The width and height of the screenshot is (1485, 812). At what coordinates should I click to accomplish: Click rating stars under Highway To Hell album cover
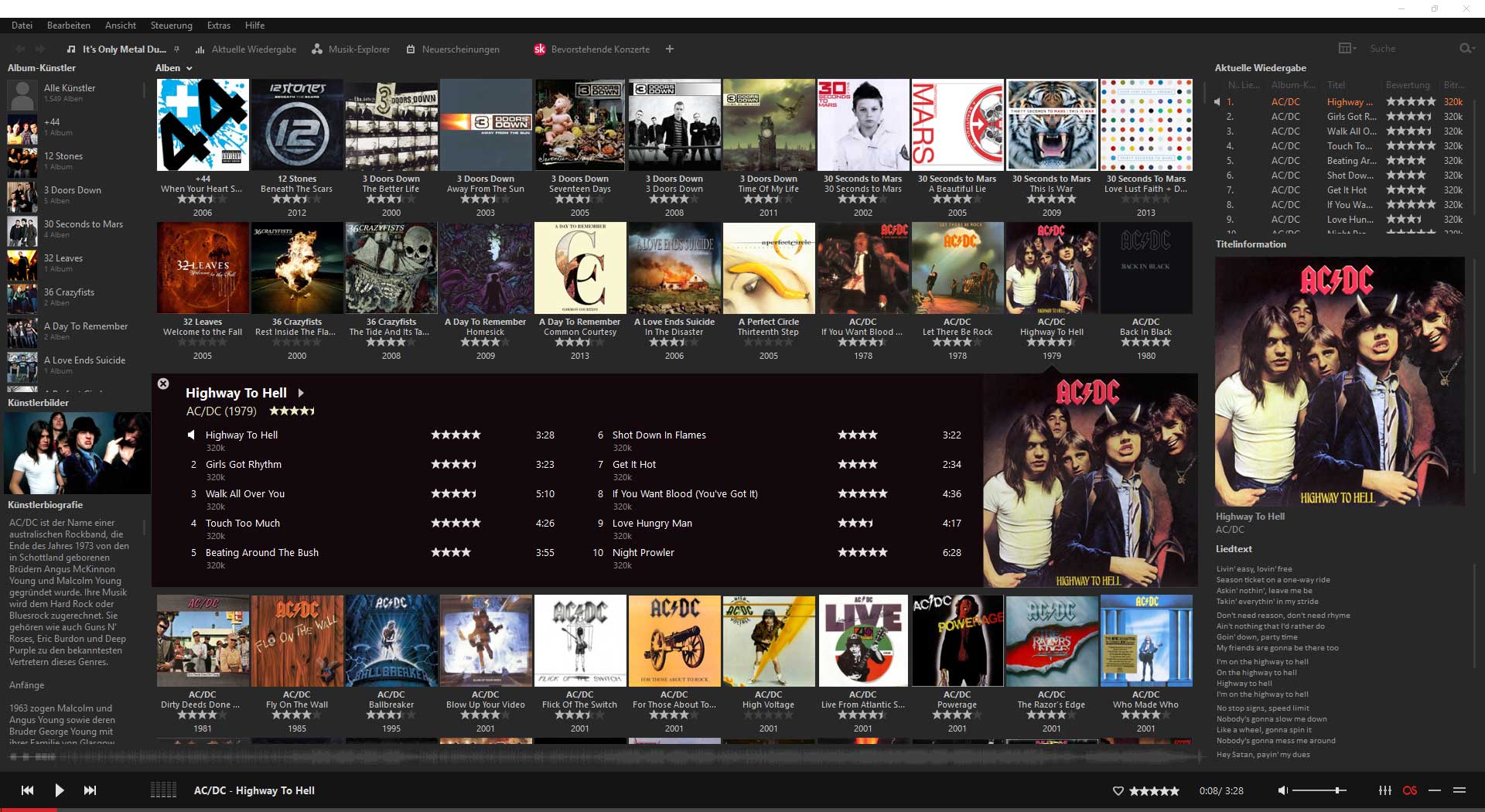click(x=1051, y=342)
